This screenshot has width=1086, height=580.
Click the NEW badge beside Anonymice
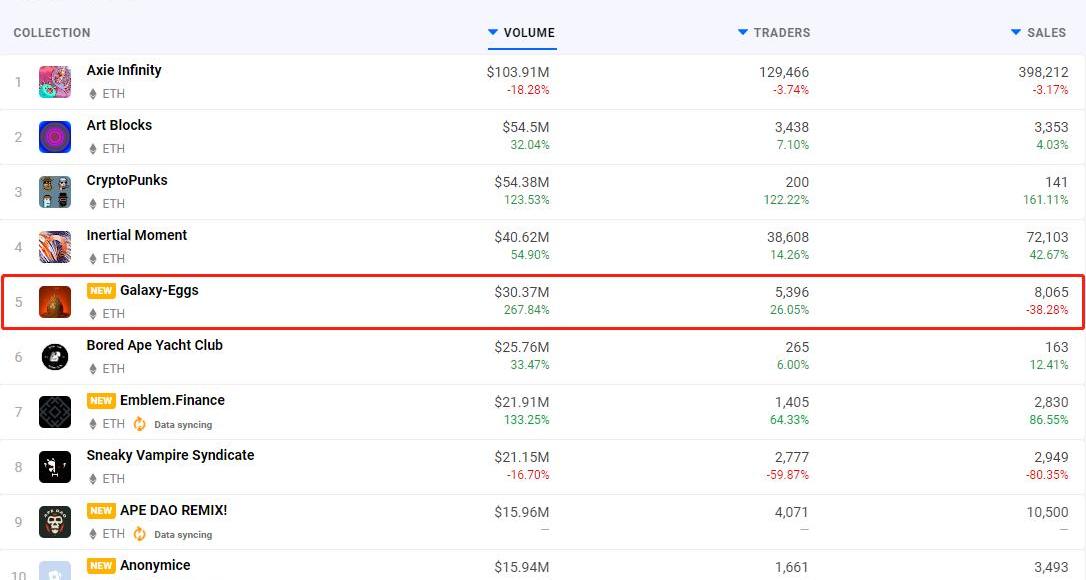tap(101, 566)
